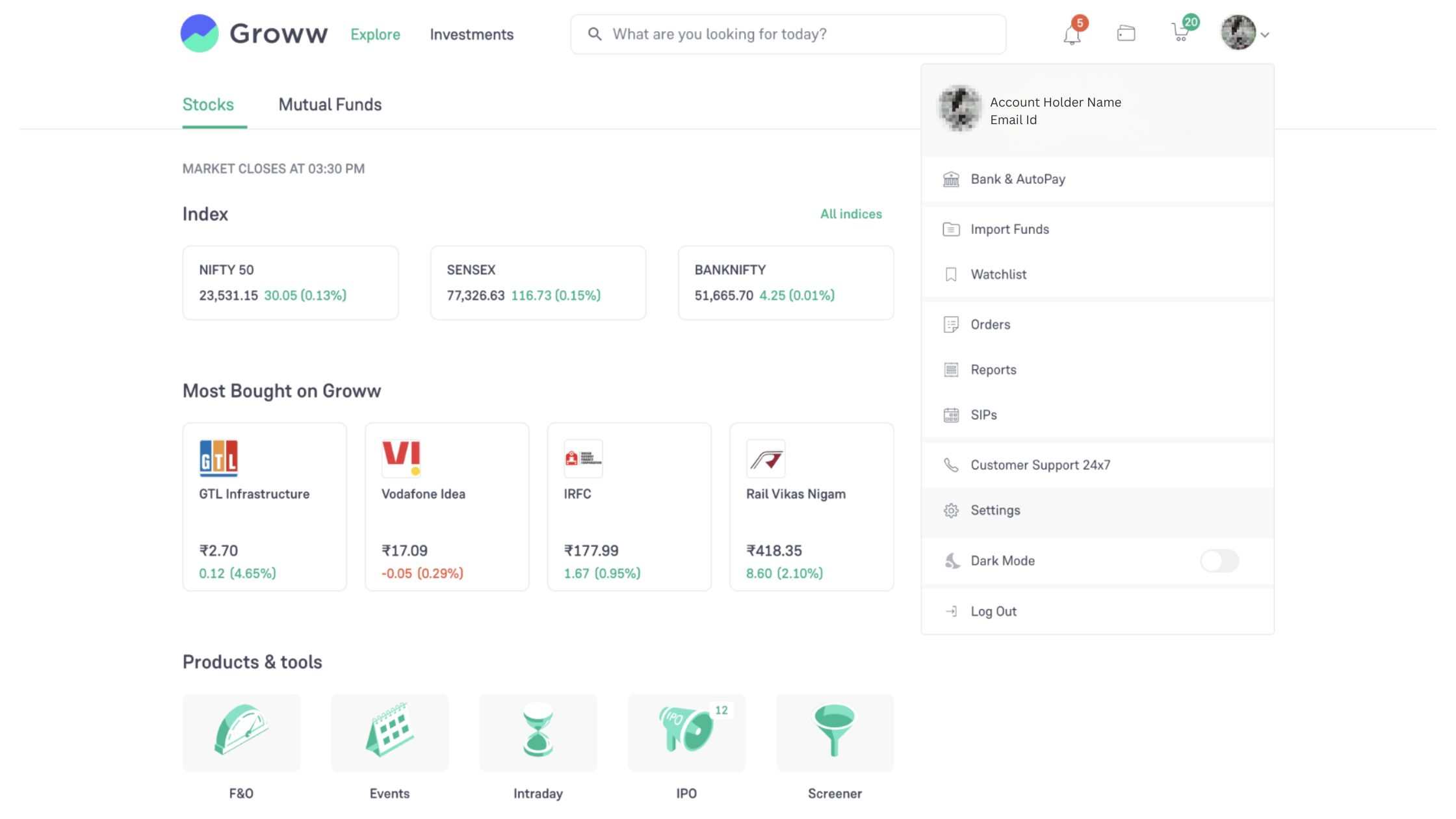Collapse the profile dropdown chevron
The image size is (1456, 819).
point(1265,35)
